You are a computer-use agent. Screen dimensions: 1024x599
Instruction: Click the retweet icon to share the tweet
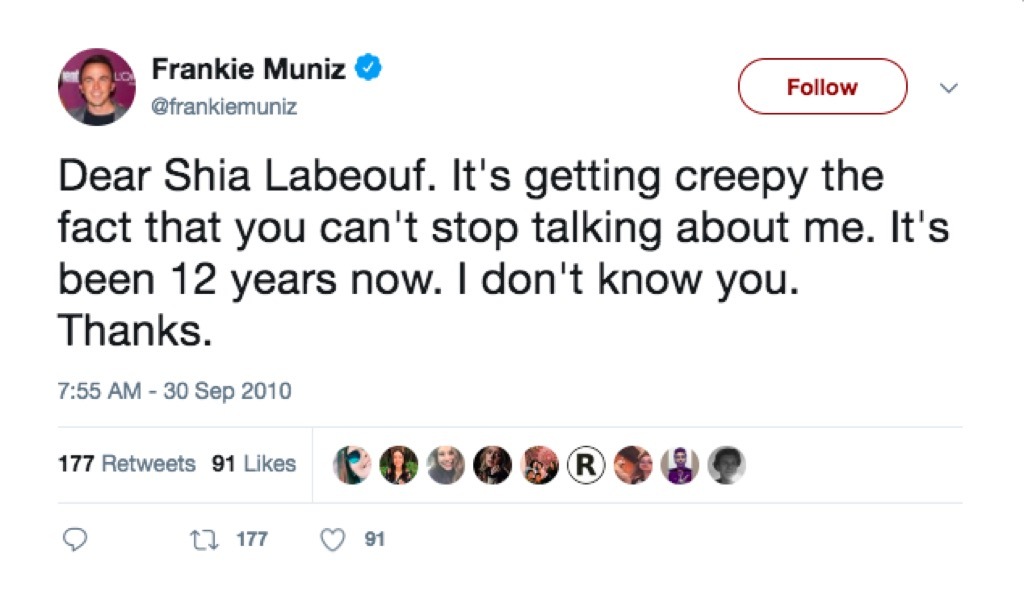pyautogui.click(x=206, y=538)
